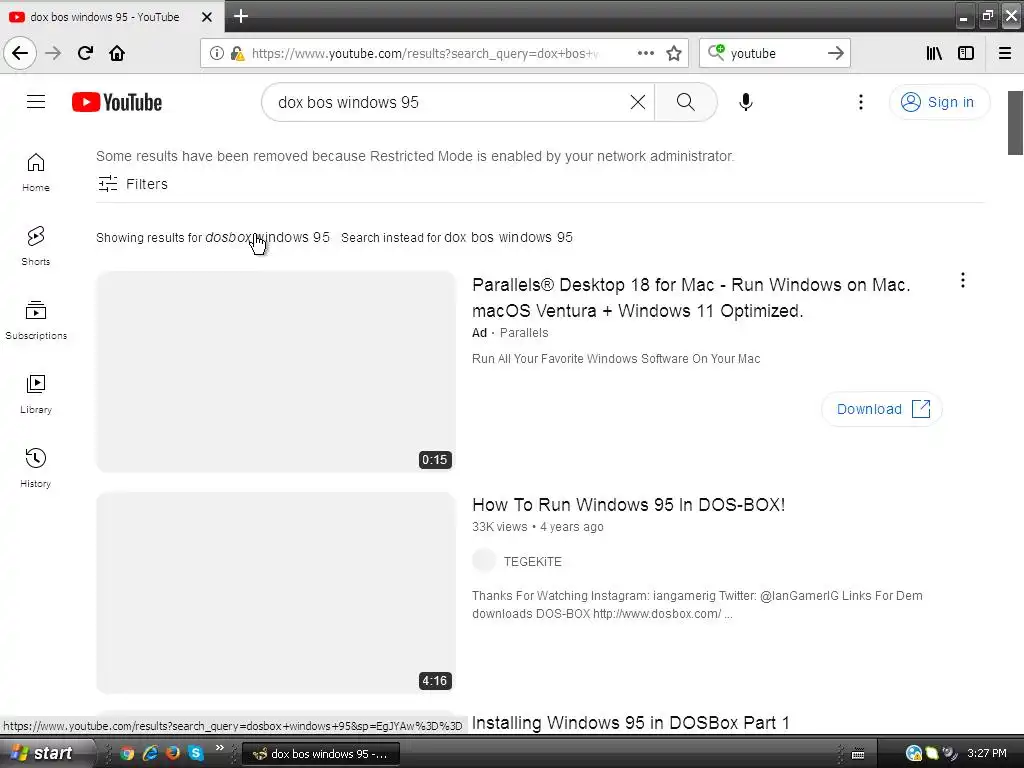This screenshot has width=1024, height=768.
Task: Click the dosbox windows 95 corrected query link
Action: click(x=268, y=237)
